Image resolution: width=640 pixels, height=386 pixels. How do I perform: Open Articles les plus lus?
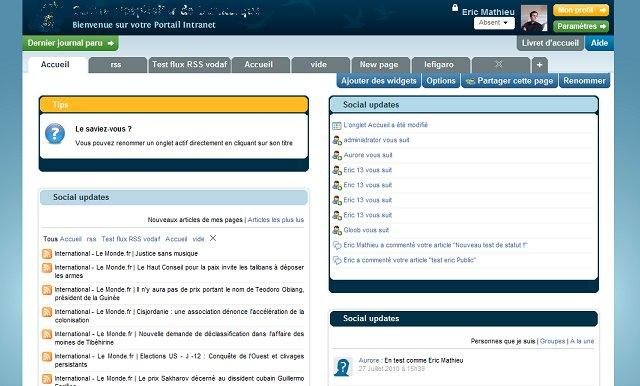(276, 220)
